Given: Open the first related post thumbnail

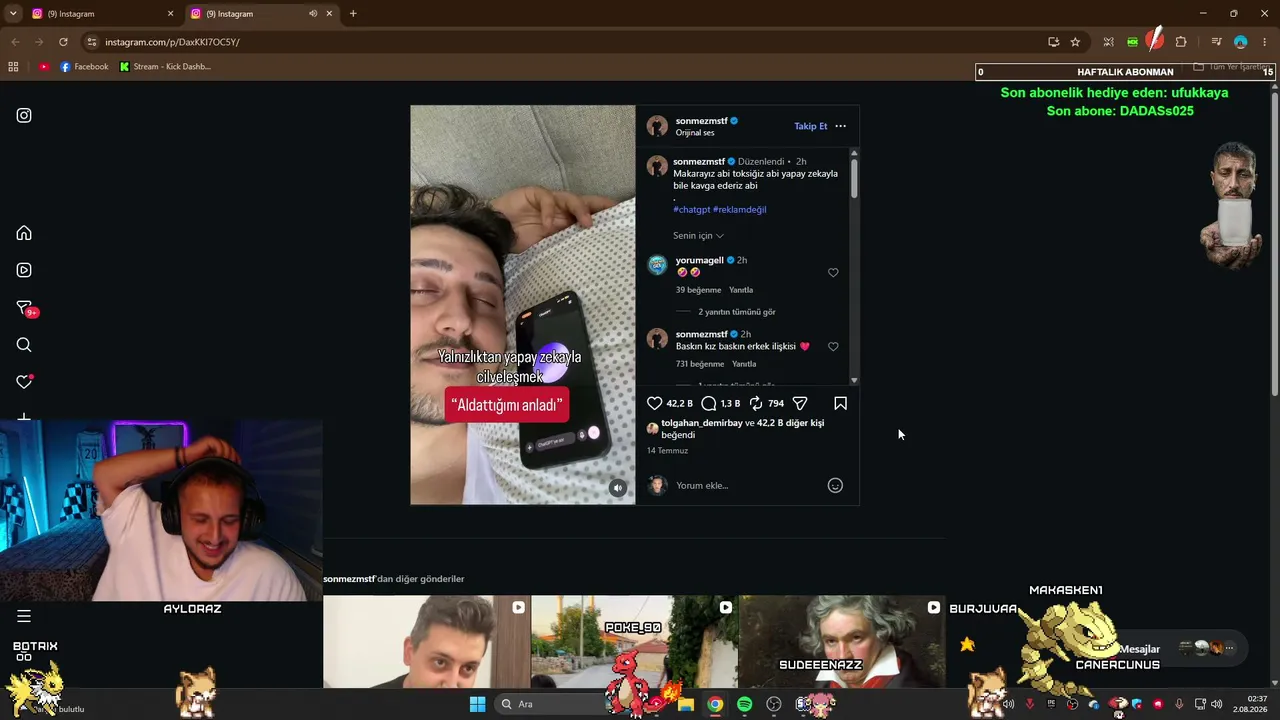Looking at the screenshot, I should 427,642.
